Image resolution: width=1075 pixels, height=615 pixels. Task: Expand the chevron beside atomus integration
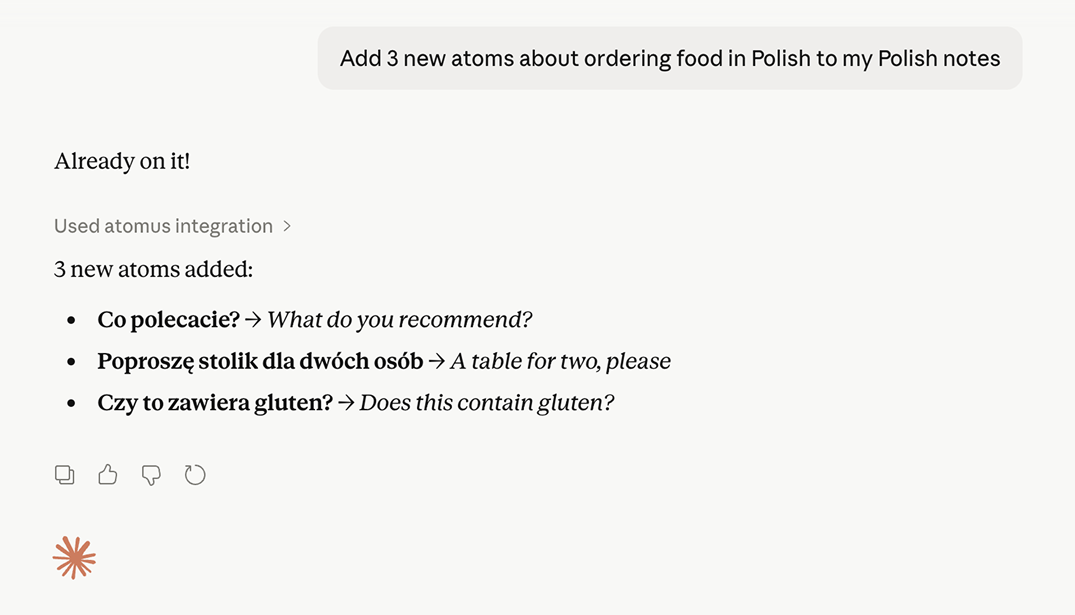(287, 226)
